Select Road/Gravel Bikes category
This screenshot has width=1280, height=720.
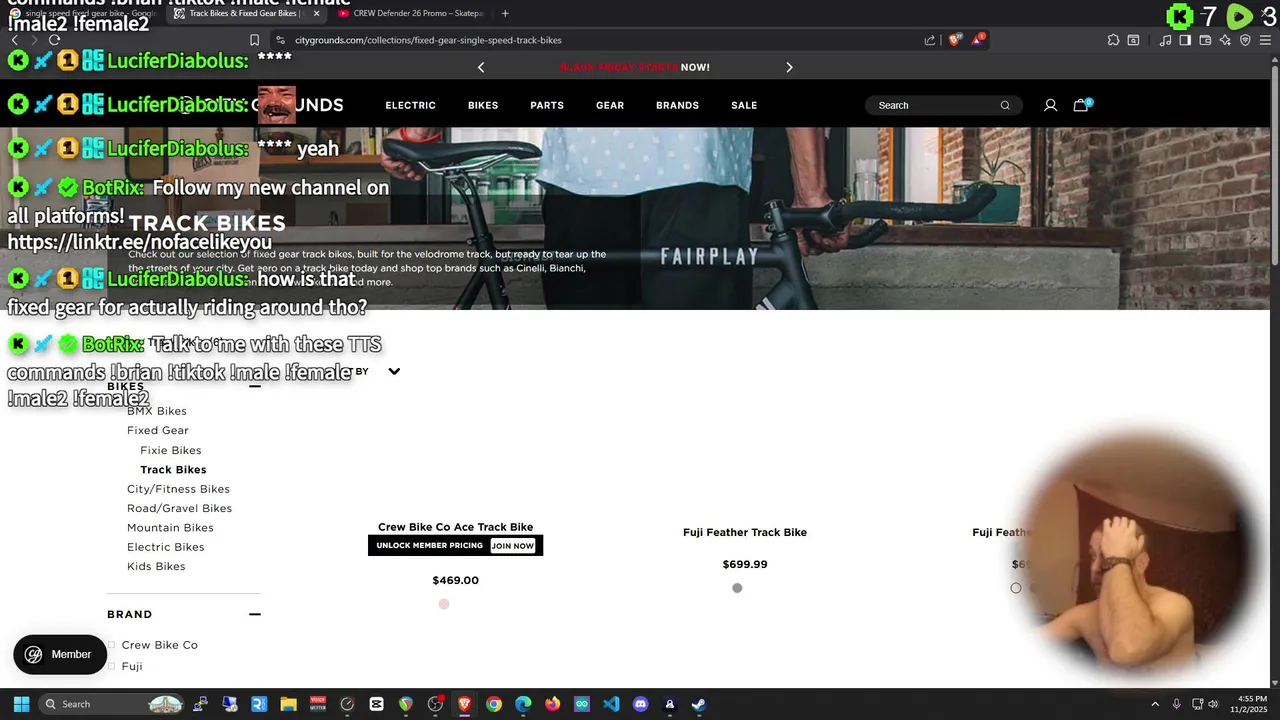coord(179,508)
